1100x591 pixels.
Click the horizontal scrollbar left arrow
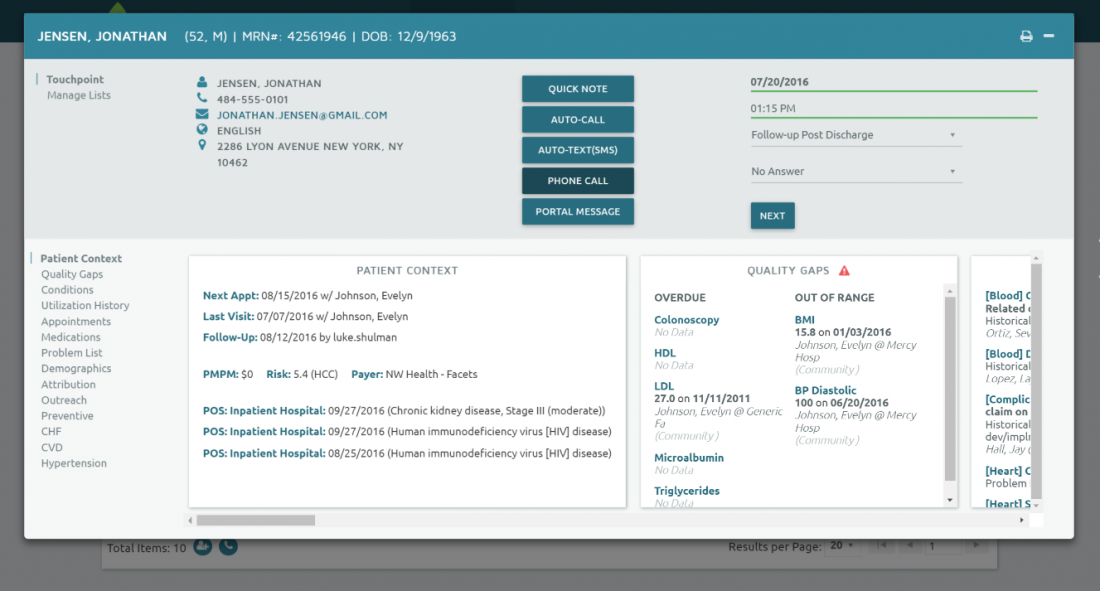pyautogui.click(x=190, y=520)
